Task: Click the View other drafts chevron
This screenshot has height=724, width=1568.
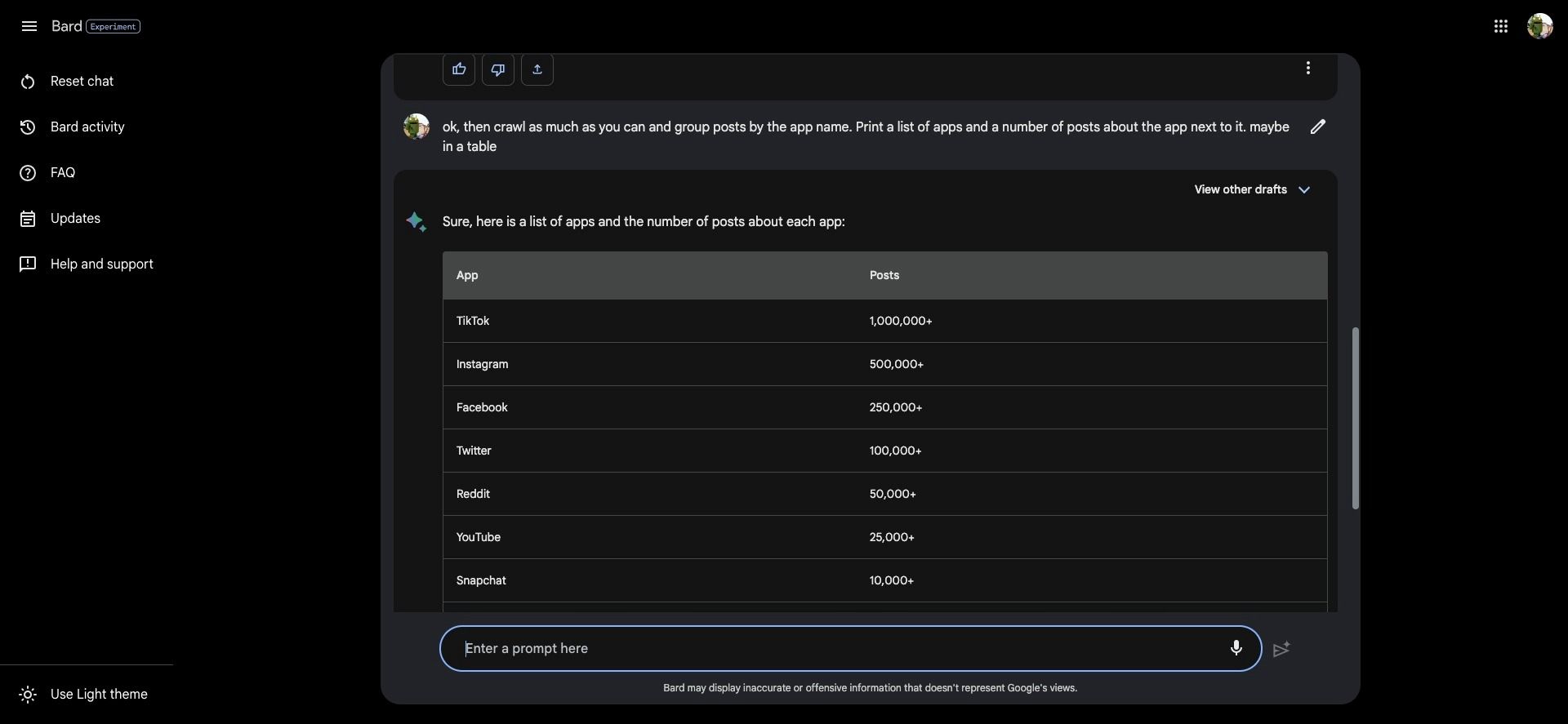Action: [1304, 189]
